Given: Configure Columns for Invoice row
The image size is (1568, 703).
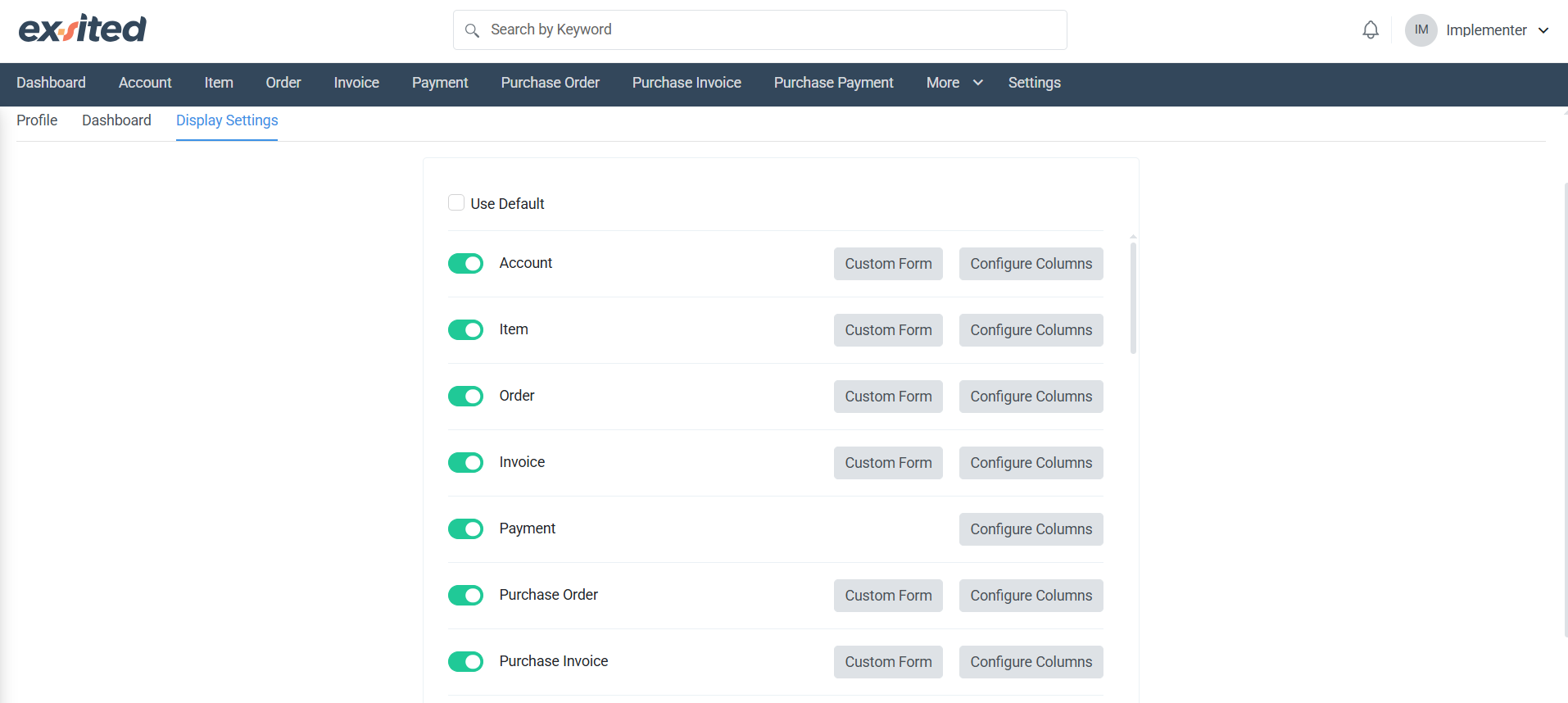Looking at the screenshot, I should (1031, 463).
